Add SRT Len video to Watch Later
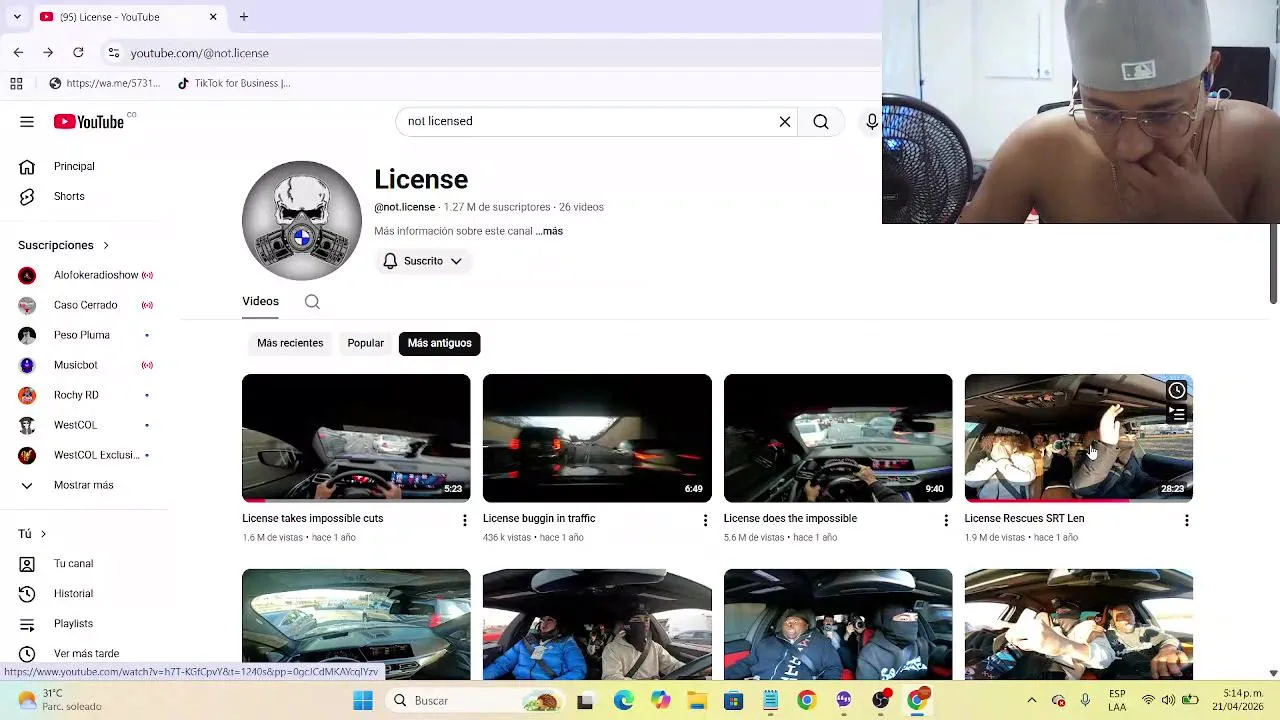The height and width of the screenshot is (720, 1280). pyautogui.click(x=1177, y=390)
